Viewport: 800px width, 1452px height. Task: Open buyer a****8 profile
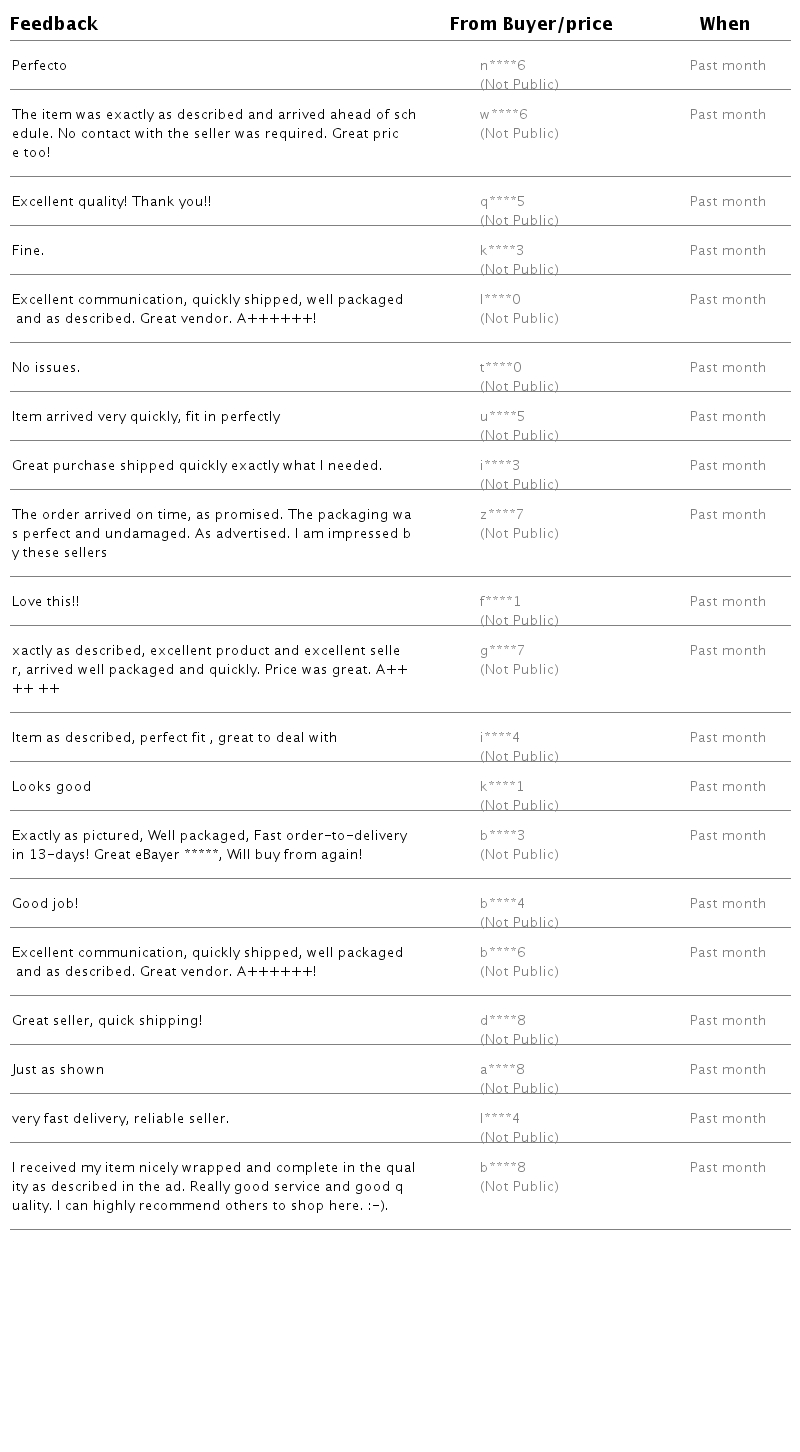pyautogui.click(x=502, y=1070)
